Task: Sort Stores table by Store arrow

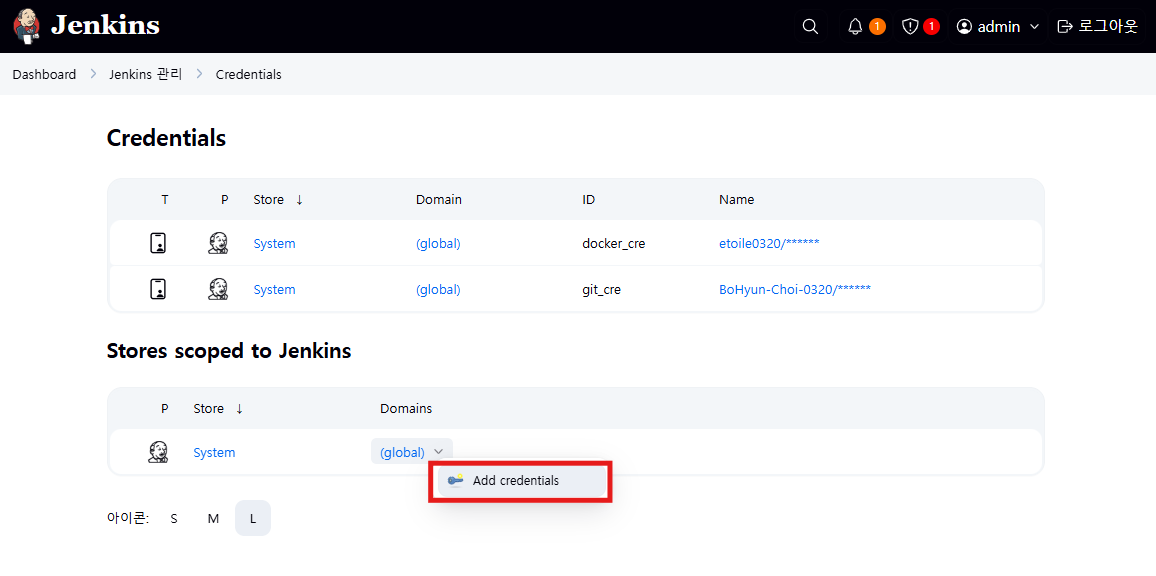Action: (240, 409)
